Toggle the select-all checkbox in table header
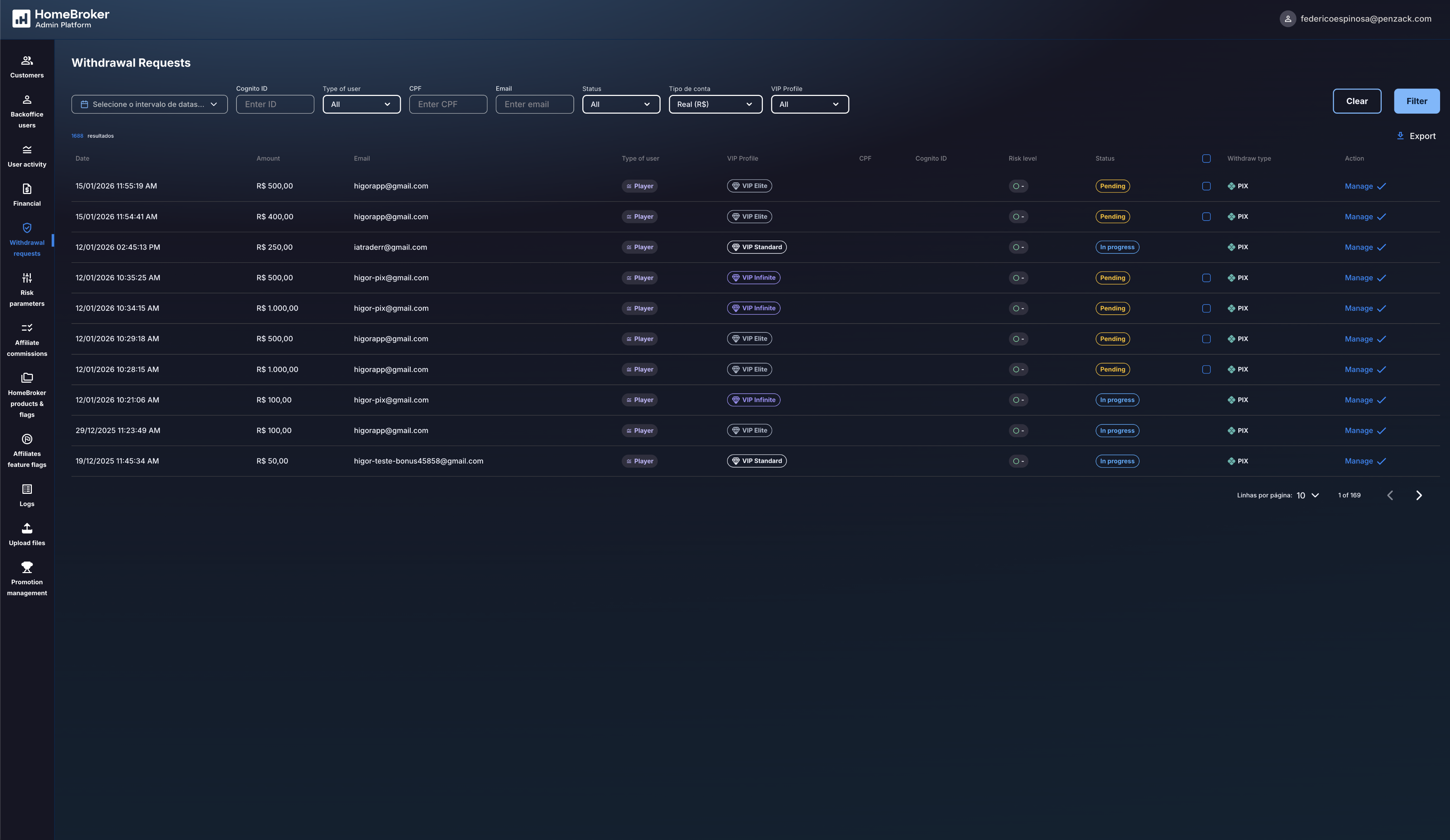The height and width of the screenshot is (840, 1450). (x=1206, y=158)
